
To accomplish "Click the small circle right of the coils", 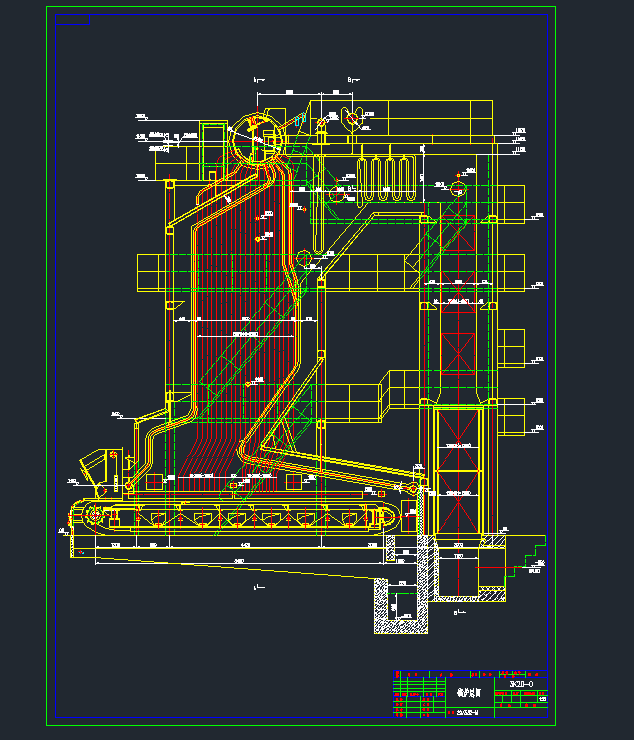I will pyautogui.click(x=458, y=188).
